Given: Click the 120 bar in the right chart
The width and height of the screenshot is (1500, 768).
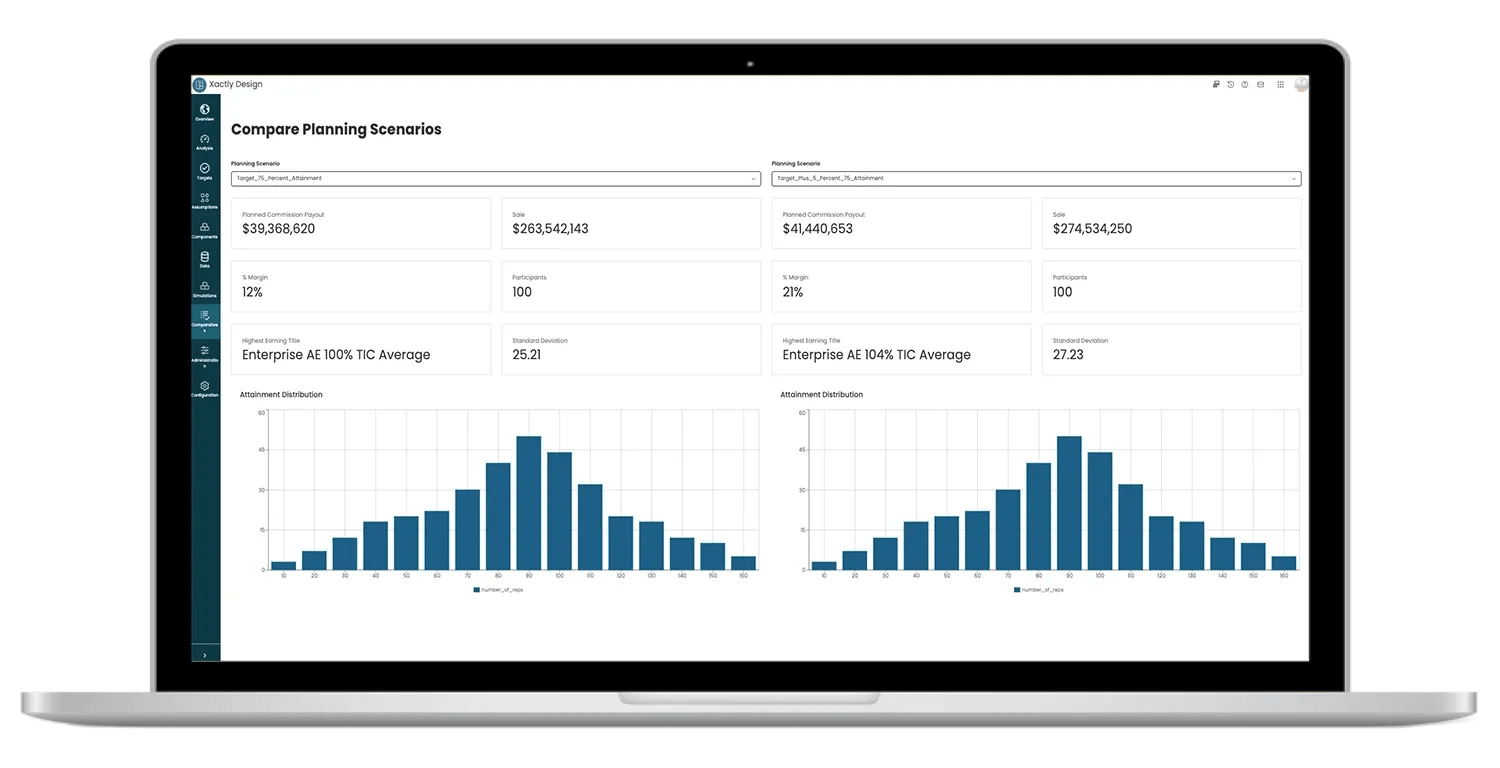Looking at the screenshot, I should pyautogui.click(x=1161, y=543).
